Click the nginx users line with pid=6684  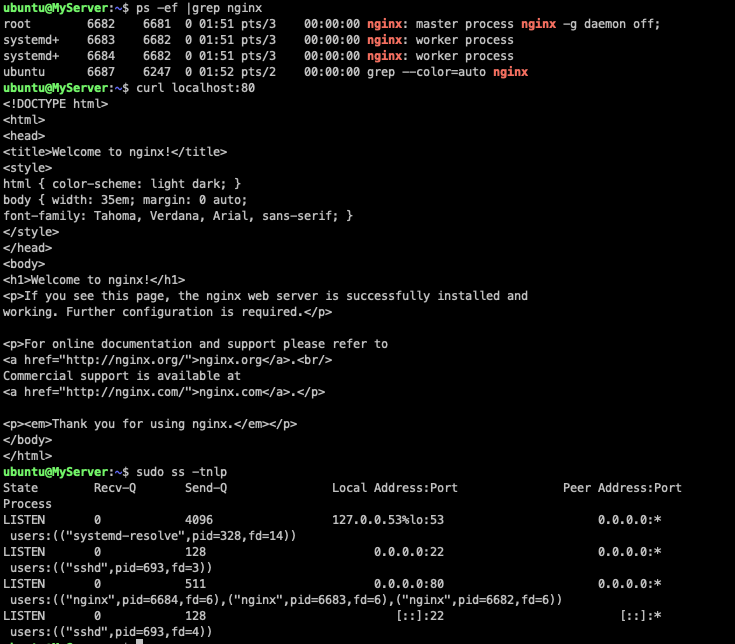[286, 599]
